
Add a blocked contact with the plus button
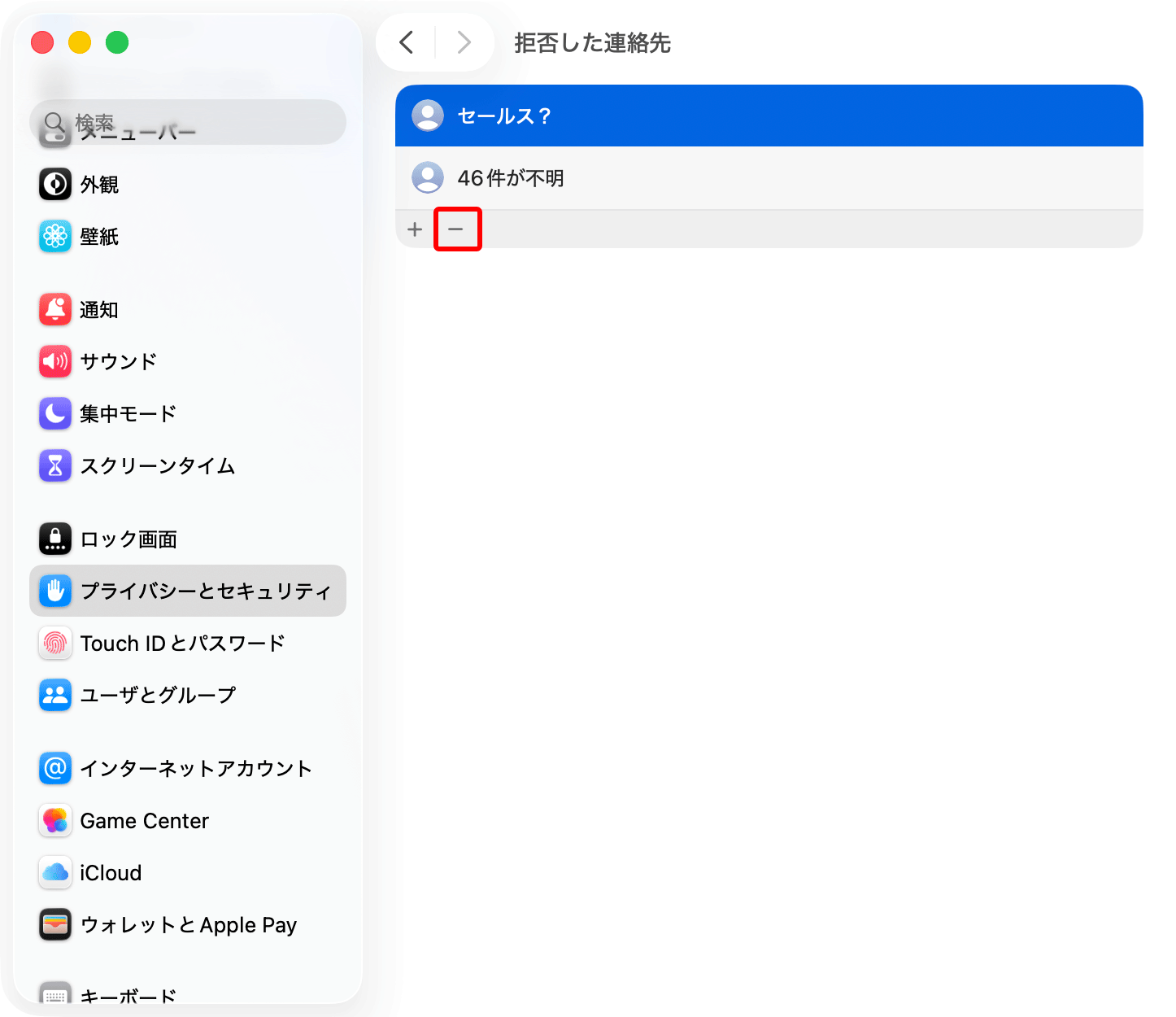pyautogui.click(x=415, y=229)
